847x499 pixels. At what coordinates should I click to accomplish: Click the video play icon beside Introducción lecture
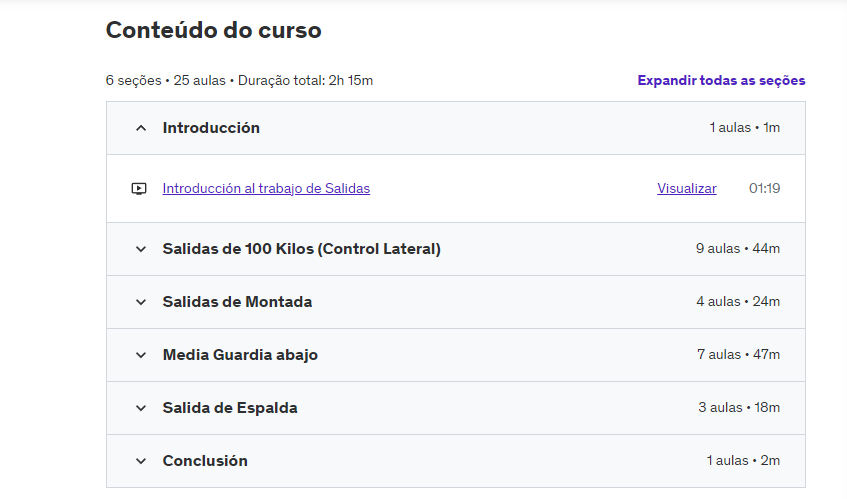coord(139,188)
